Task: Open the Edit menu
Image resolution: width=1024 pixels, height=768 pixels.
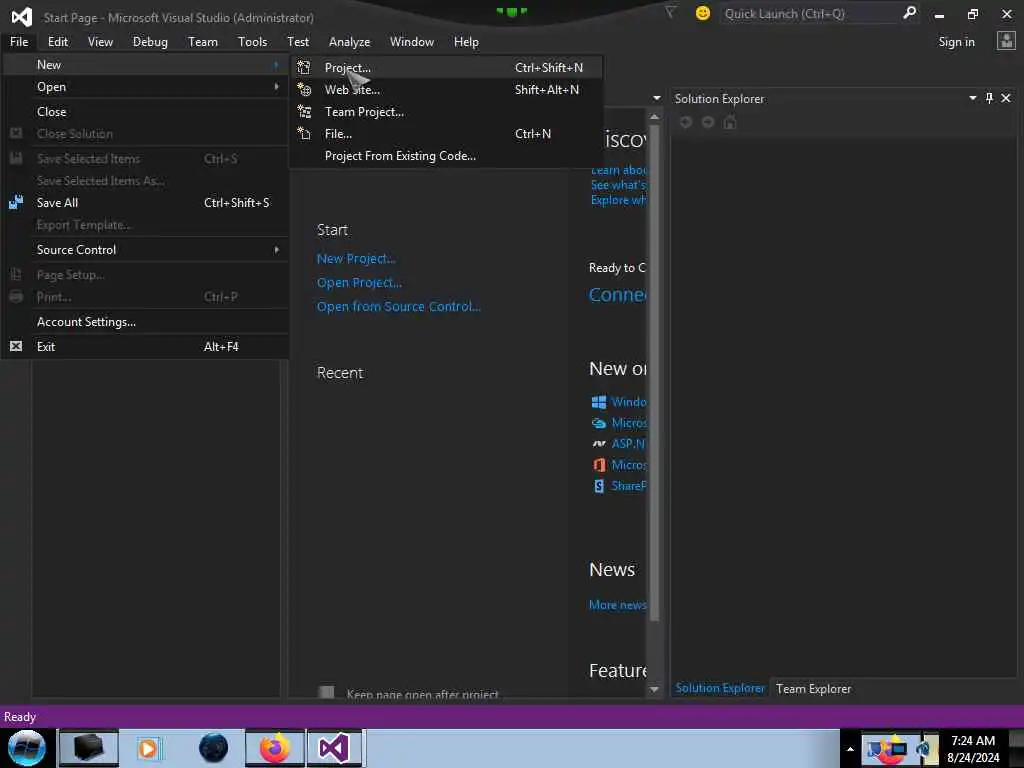Action: (x=57, y=42)
